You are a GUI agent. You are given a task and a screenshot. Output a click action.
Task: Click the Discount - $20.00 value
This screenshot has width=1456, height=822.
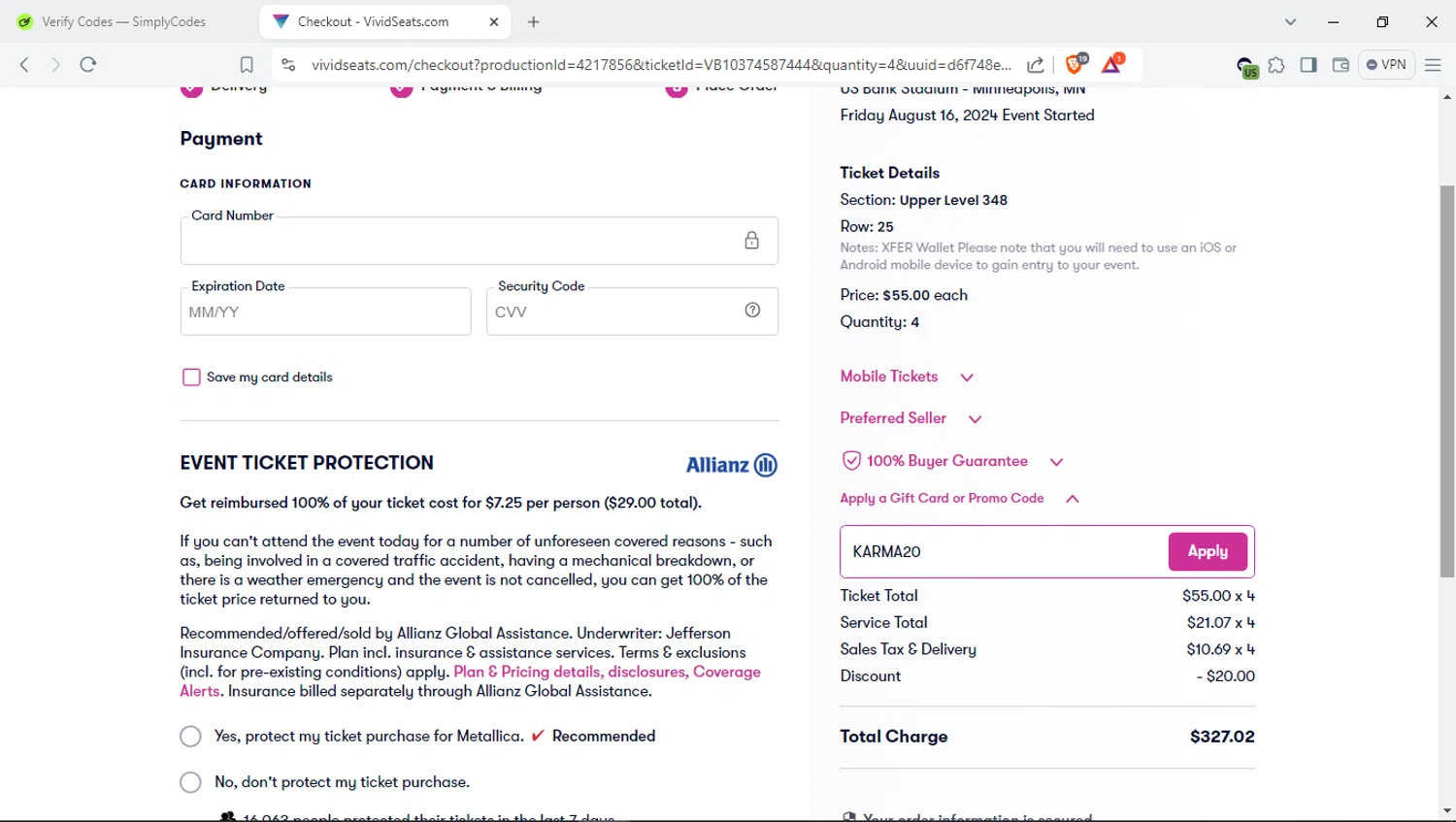click(x=1225, y=675)
